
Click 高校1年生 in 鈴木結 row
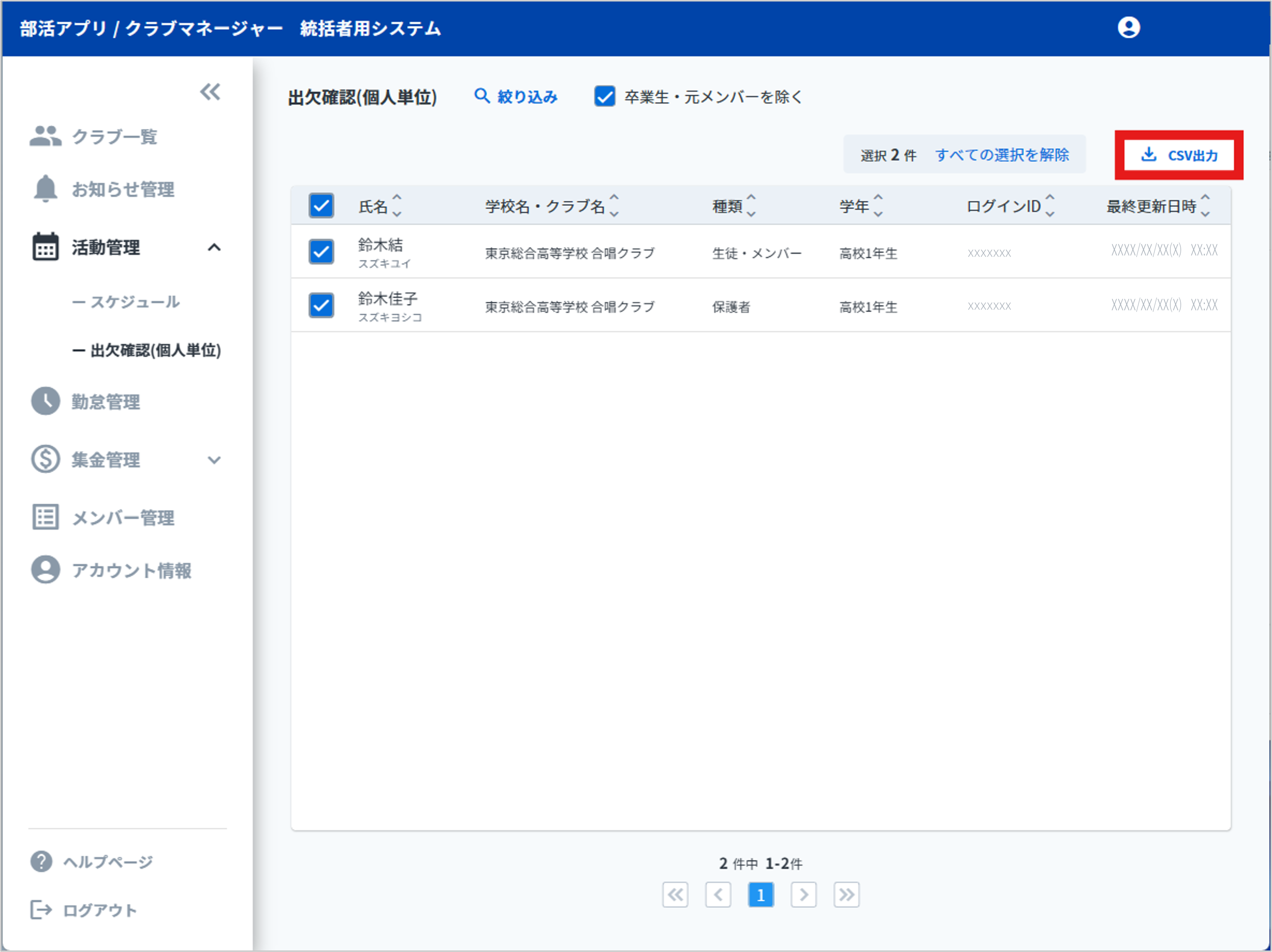(868, 253)
